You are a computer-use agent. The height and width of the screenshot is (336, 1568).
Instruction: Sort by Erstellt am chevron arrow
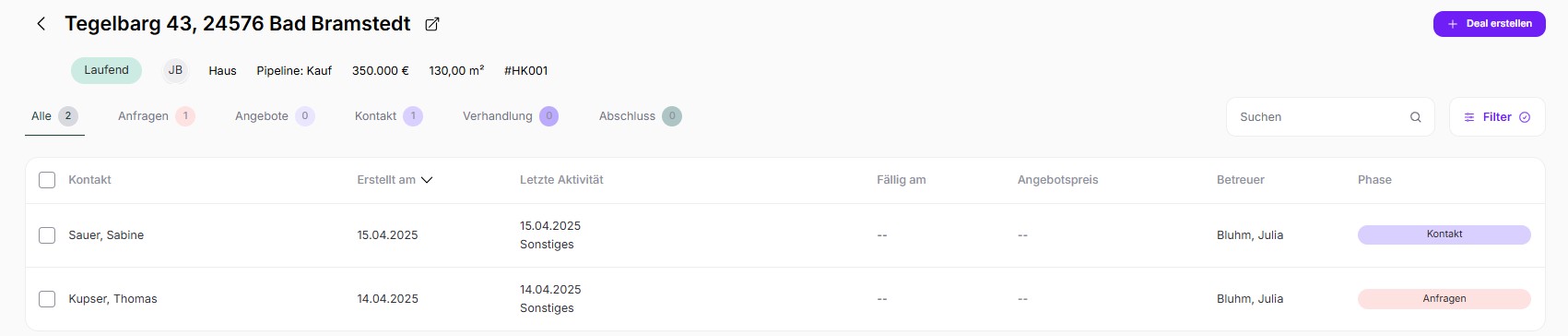[427, 180]
